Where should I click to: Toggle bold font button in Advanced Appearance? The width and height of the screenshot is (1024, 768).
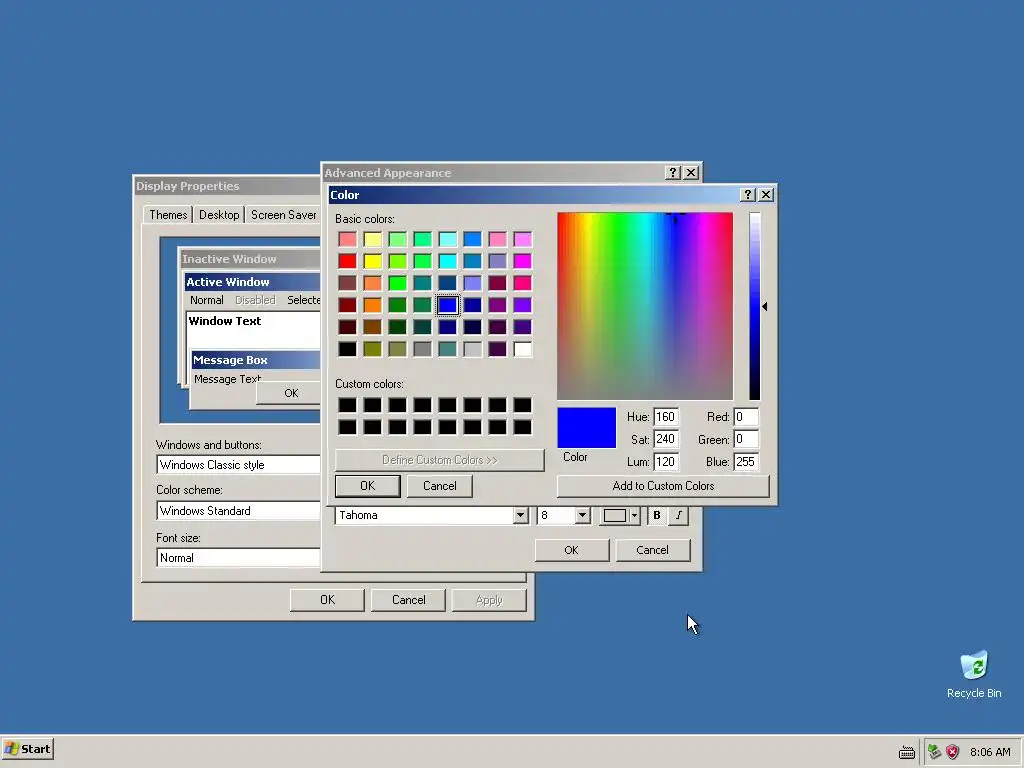[656, 515]
